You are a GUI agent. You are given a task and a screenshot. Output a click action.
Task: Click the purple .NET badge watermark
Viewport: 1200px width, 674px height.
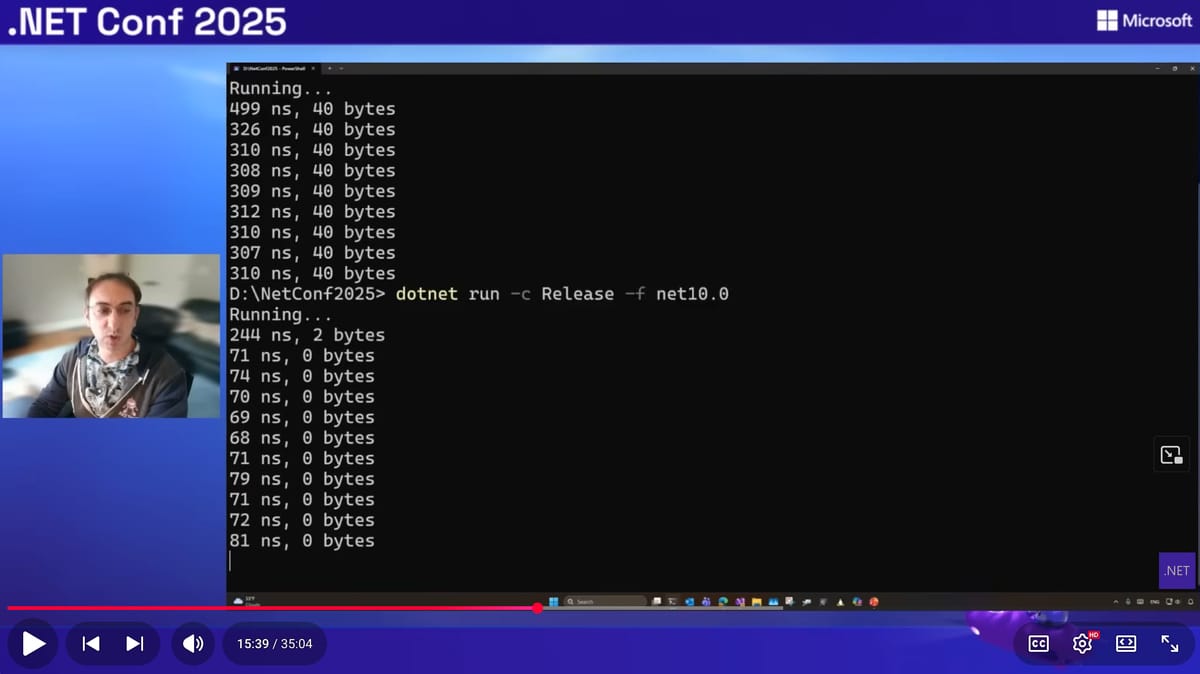click(x=1177, y=571)
